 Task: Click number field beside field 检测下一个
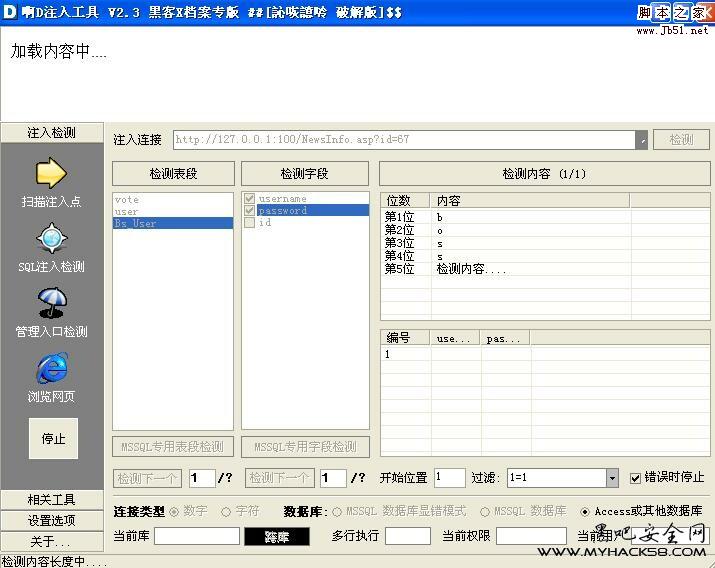point(333,478)
